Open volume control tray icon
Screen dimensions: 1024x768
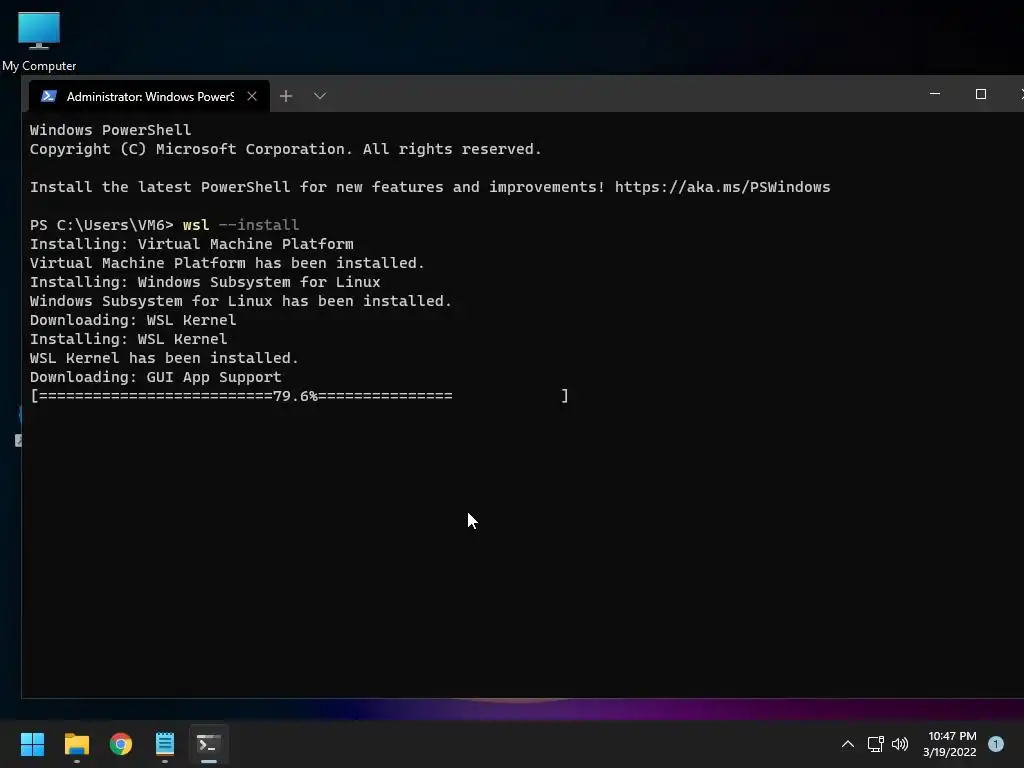click(900, 744)
